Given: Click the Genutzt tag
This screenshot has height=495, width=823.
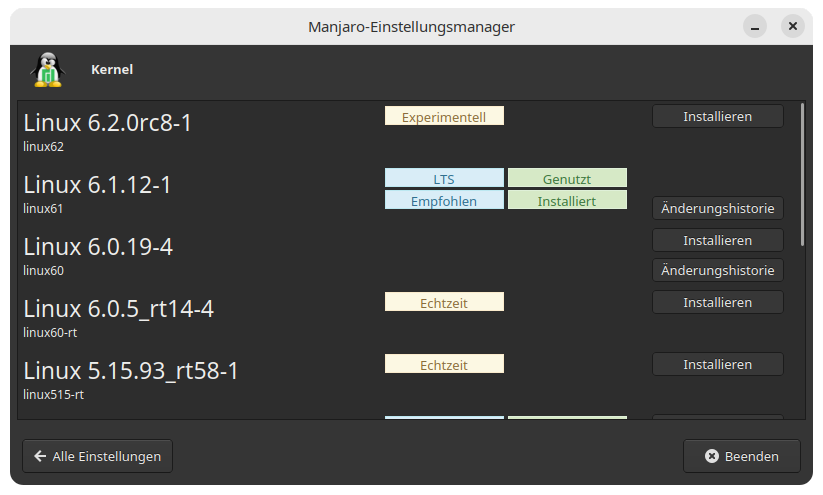Looking at the screenshot, I should tap(567, 178).
